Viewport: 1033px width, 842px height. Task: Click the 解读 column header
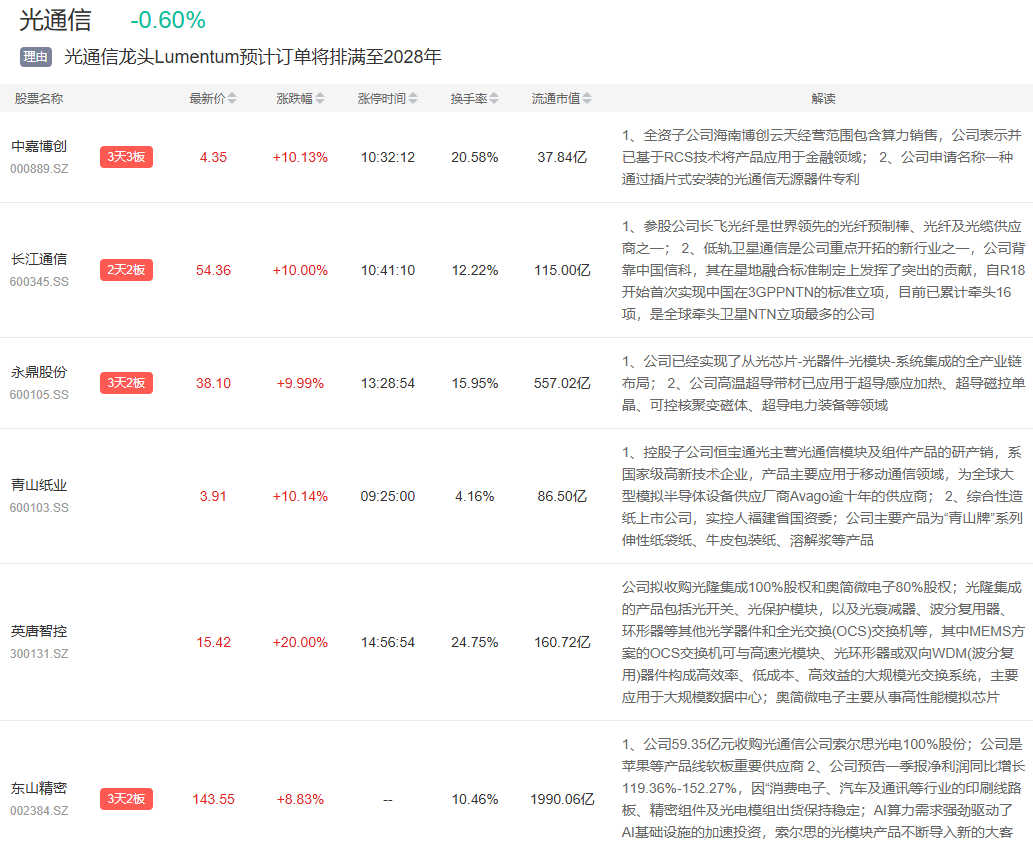823,99
